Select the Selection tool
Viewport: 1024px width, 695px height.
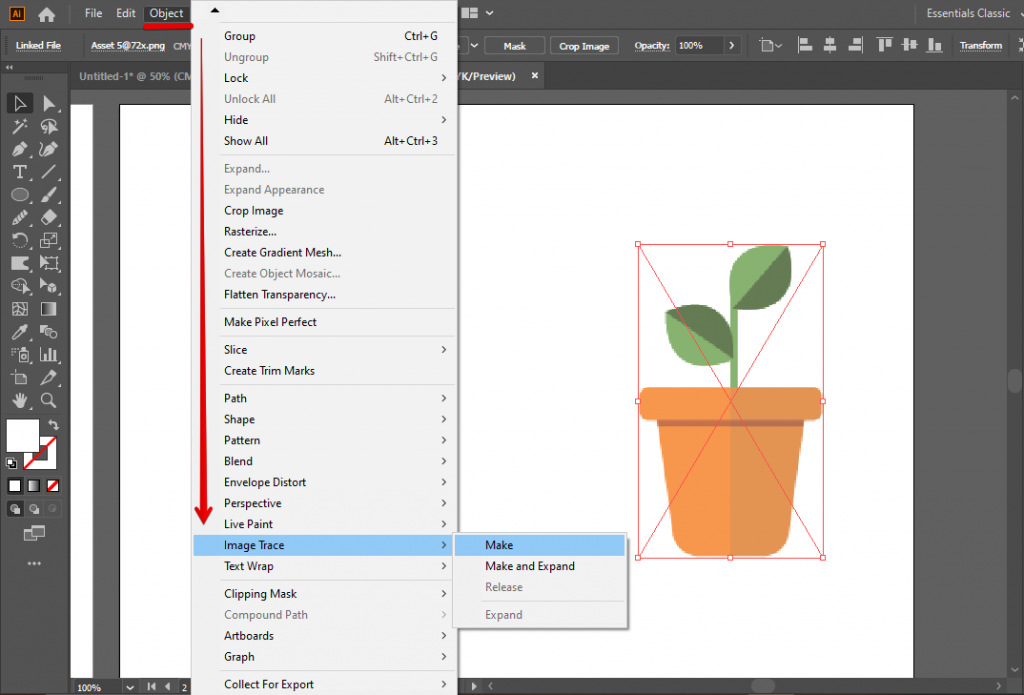[20, 103]
